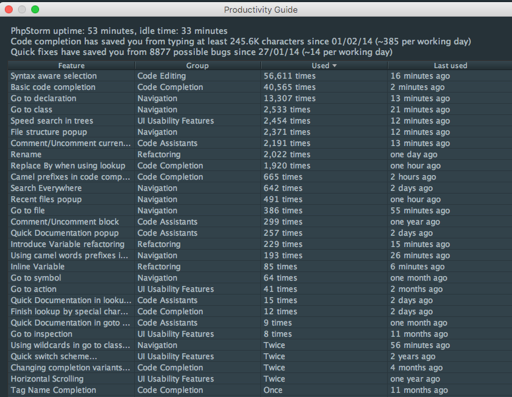Select Changing completion variants... row
Viewport: 512px width, 397px height.
tap(260, 368)
